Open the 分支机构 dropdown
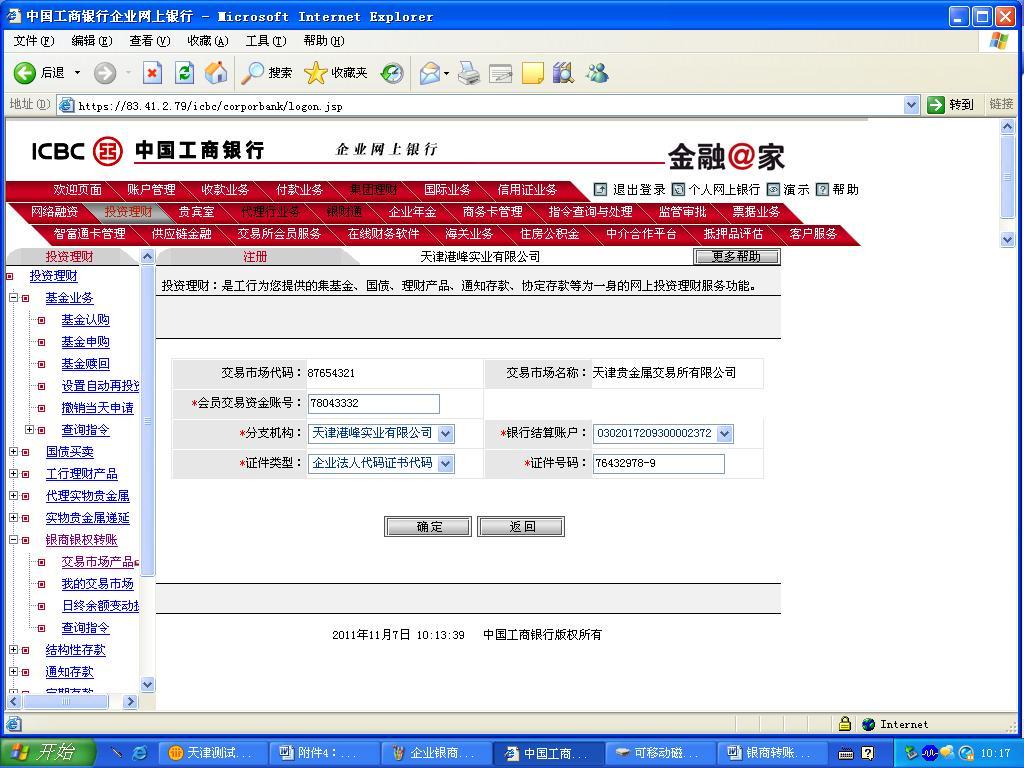 [446, 434]
